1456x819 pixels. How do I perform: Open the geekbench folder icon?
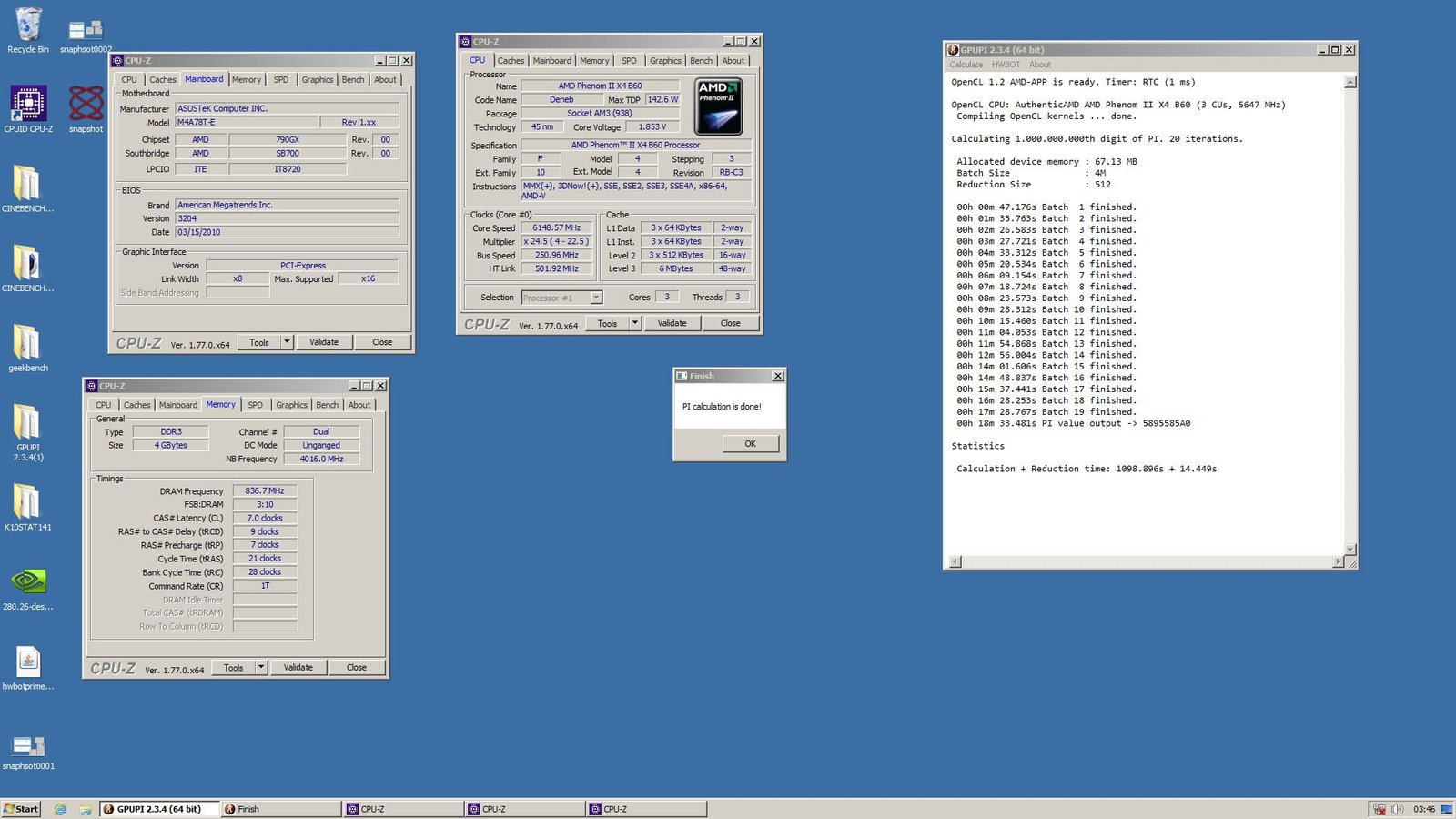point(27,343)
